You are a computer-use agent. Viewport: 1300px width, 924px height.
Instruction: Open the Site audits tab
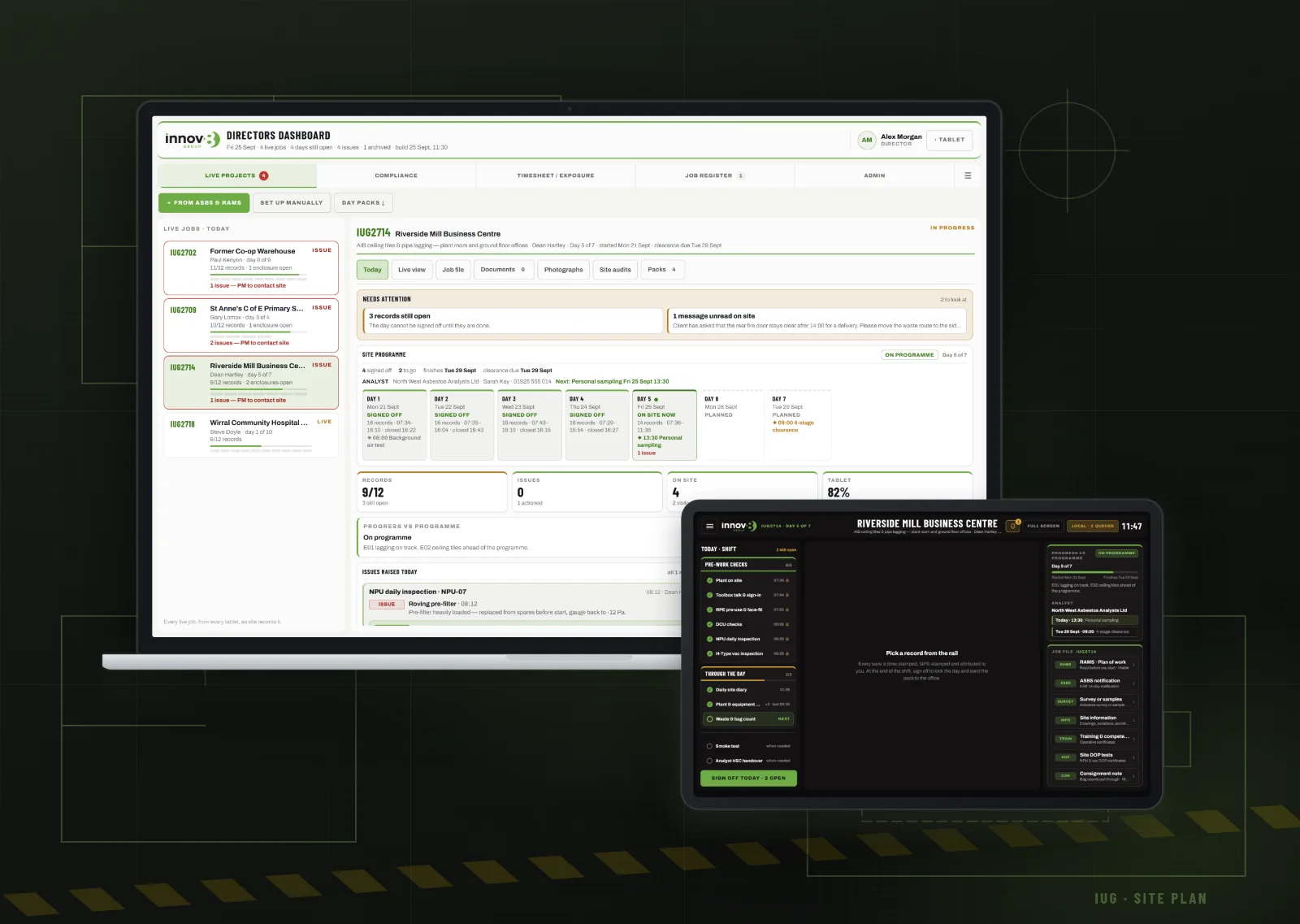(x=615, y=270)
